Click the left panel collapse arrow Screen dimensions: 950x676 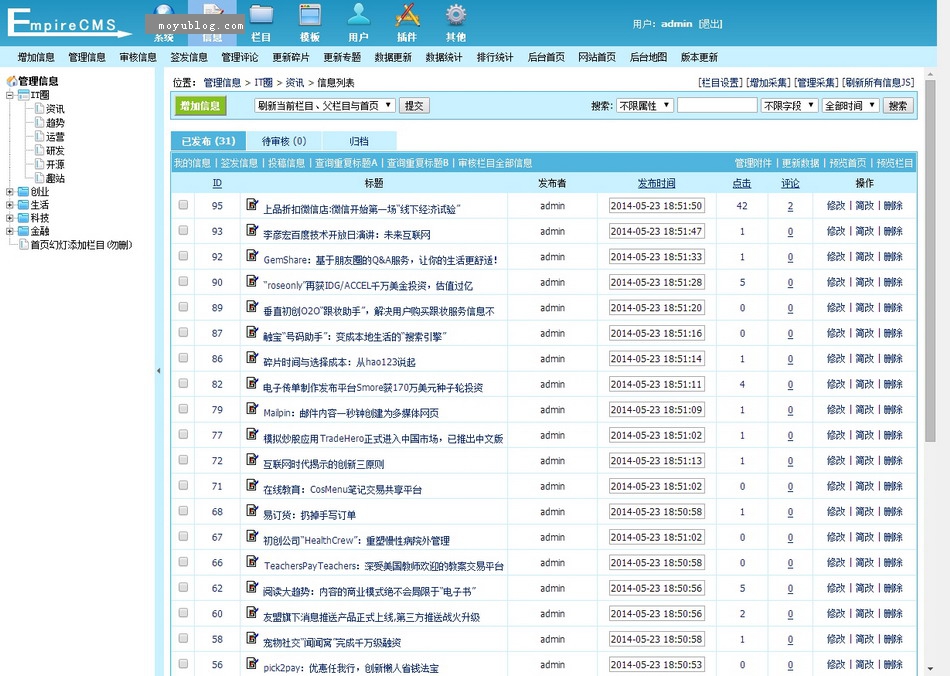tap(159, 370)
